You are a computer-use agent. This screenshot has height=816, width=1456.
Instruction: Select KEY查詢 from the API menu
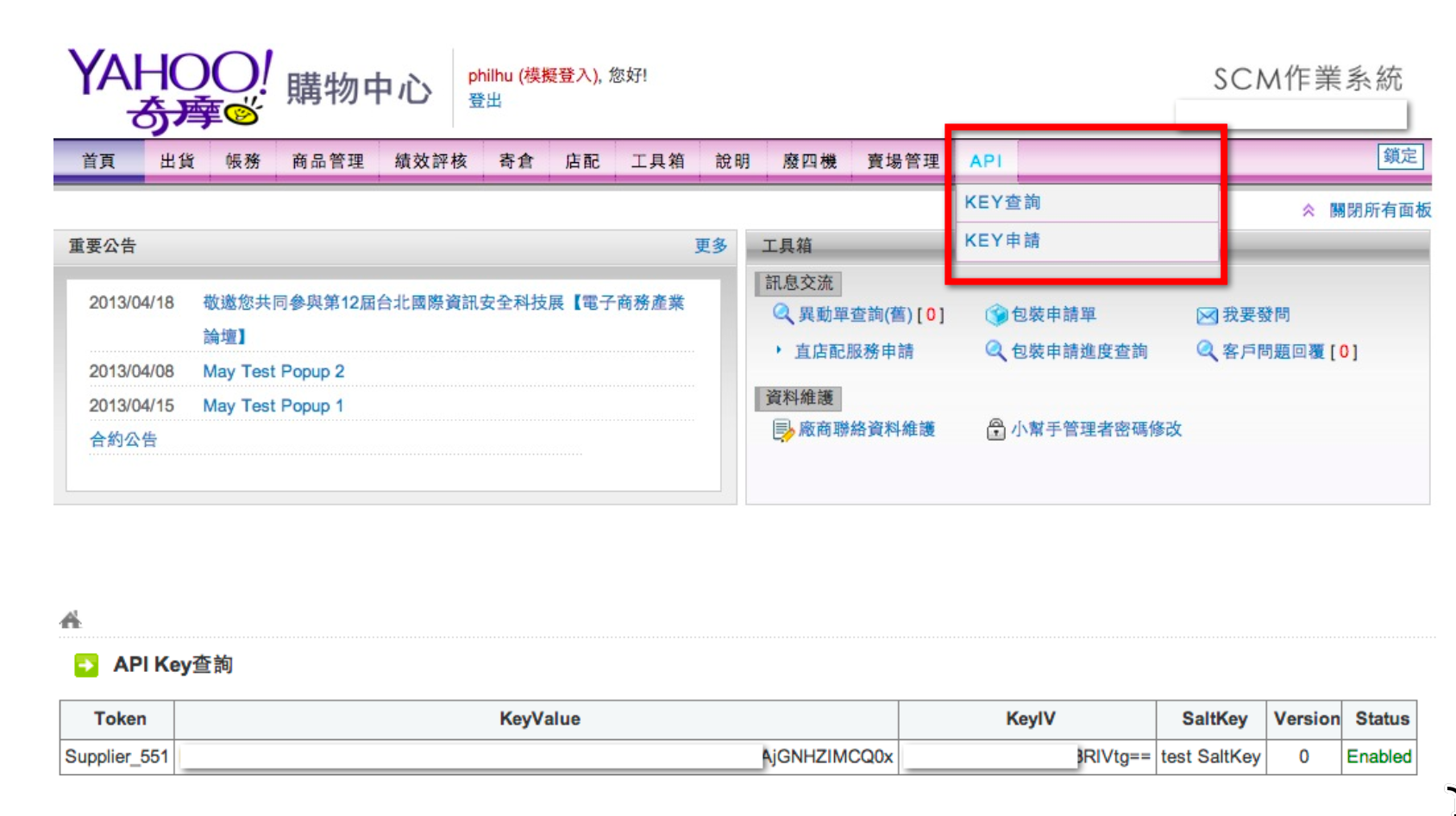[1002, 203]
